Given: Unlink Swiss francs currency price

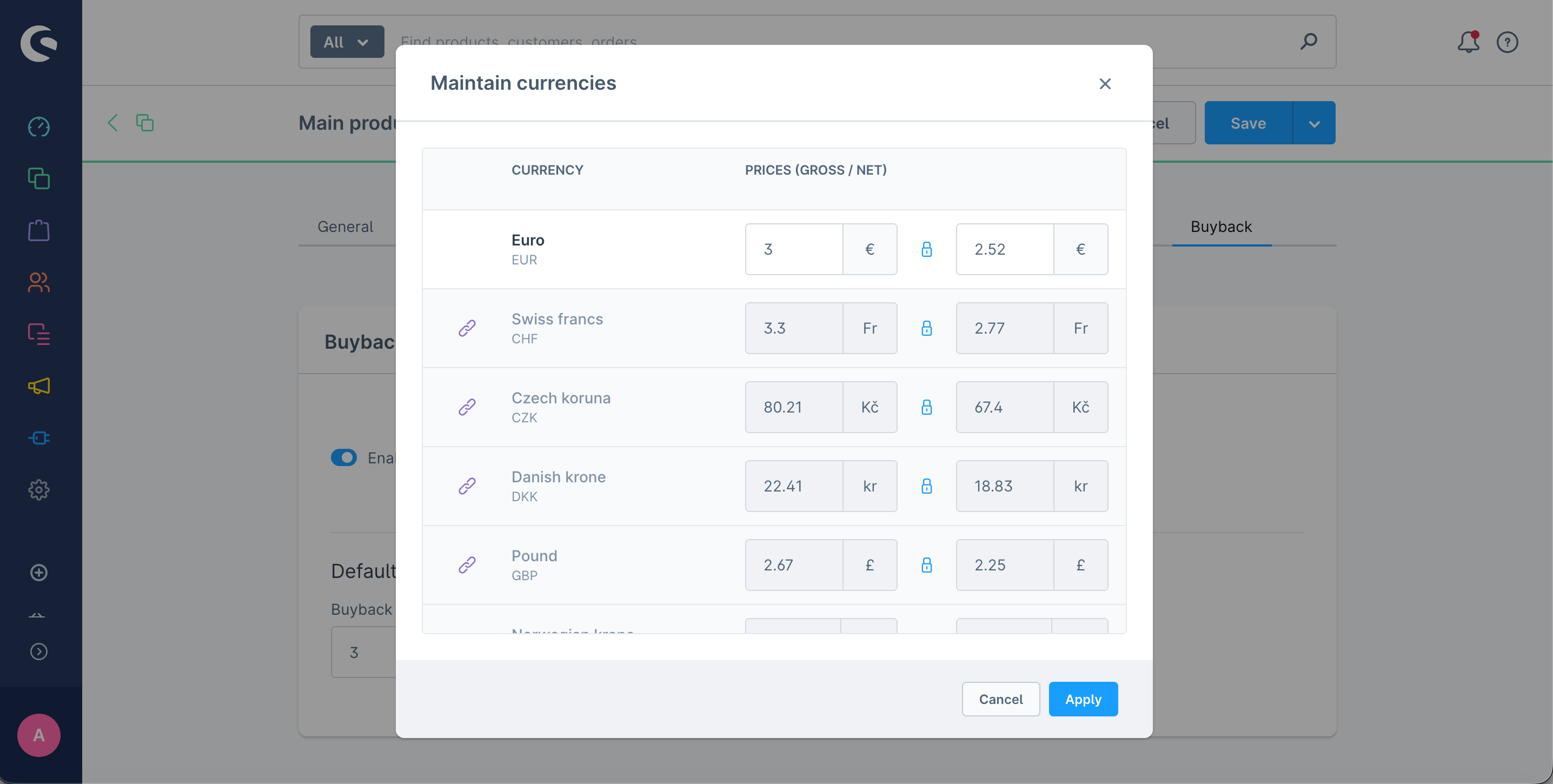Looking at the screenshot, I should pyautogui.click(x=467, y=328).
